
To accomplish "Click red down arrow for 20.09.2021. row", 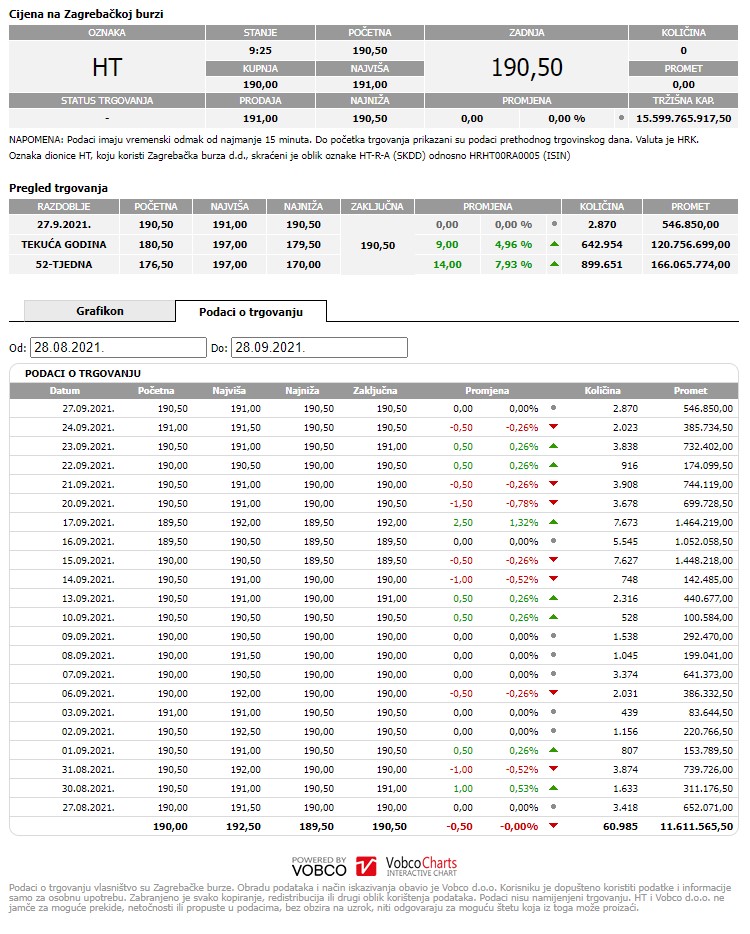I will point(553,503).
